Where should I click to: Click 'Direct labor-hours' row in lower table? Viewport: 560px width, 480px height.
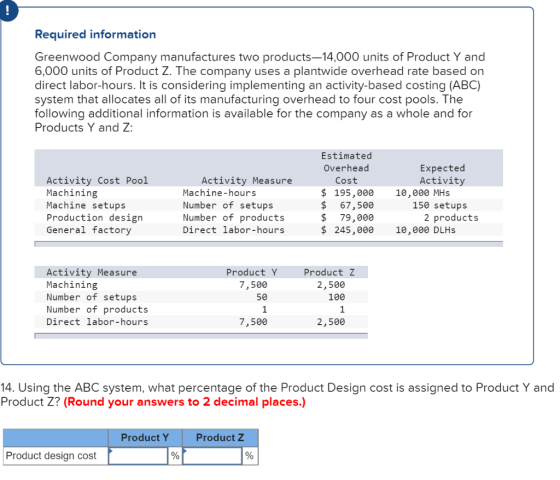[x=97, y=322]
